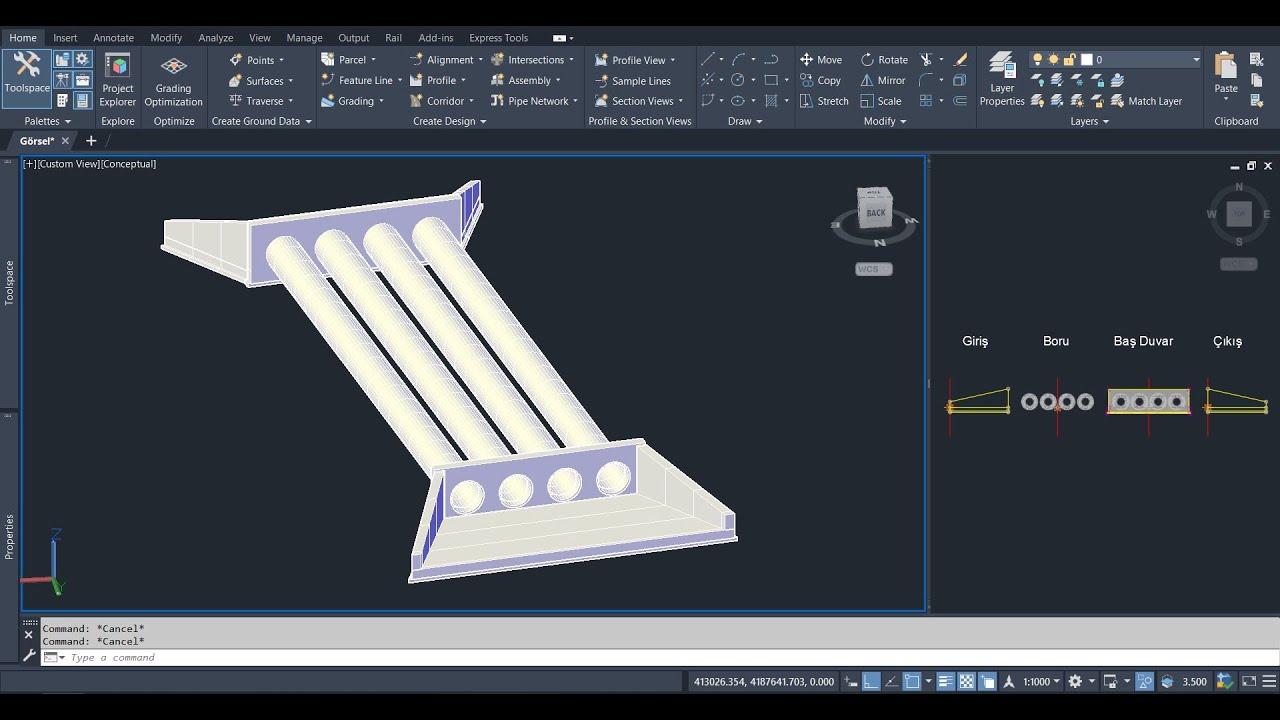Viewport: 1280px width, 720px height.
Task: Open Layer Properties manager
Action: [x=1002, y=80]
